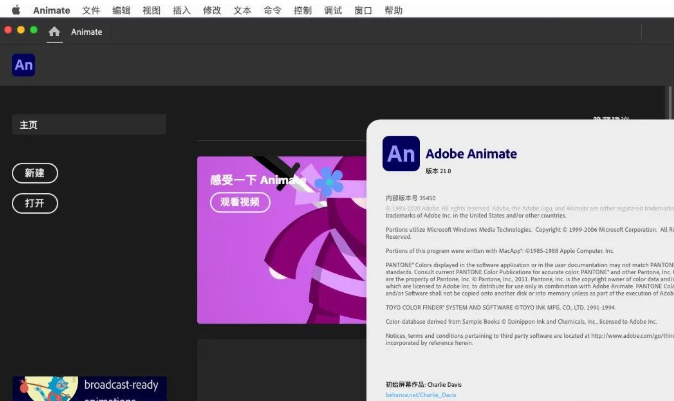Click the An icon in About dialog

(401, 153)
